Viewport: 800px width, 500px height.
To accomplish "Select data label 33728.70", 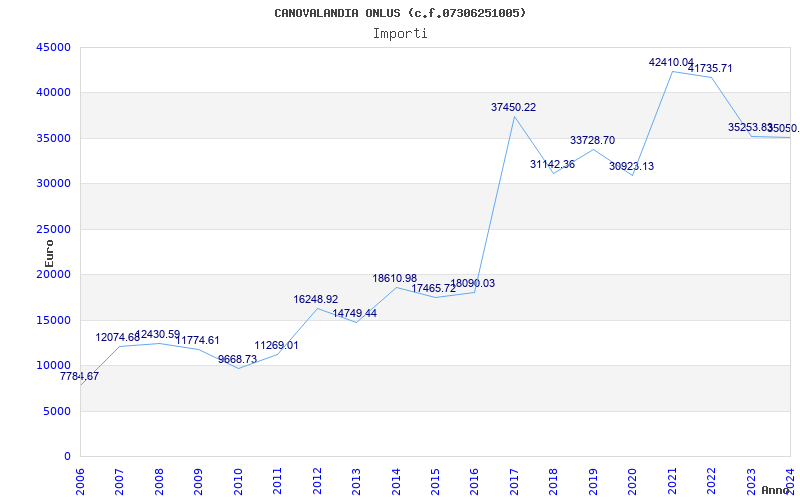I will point(592,140).
